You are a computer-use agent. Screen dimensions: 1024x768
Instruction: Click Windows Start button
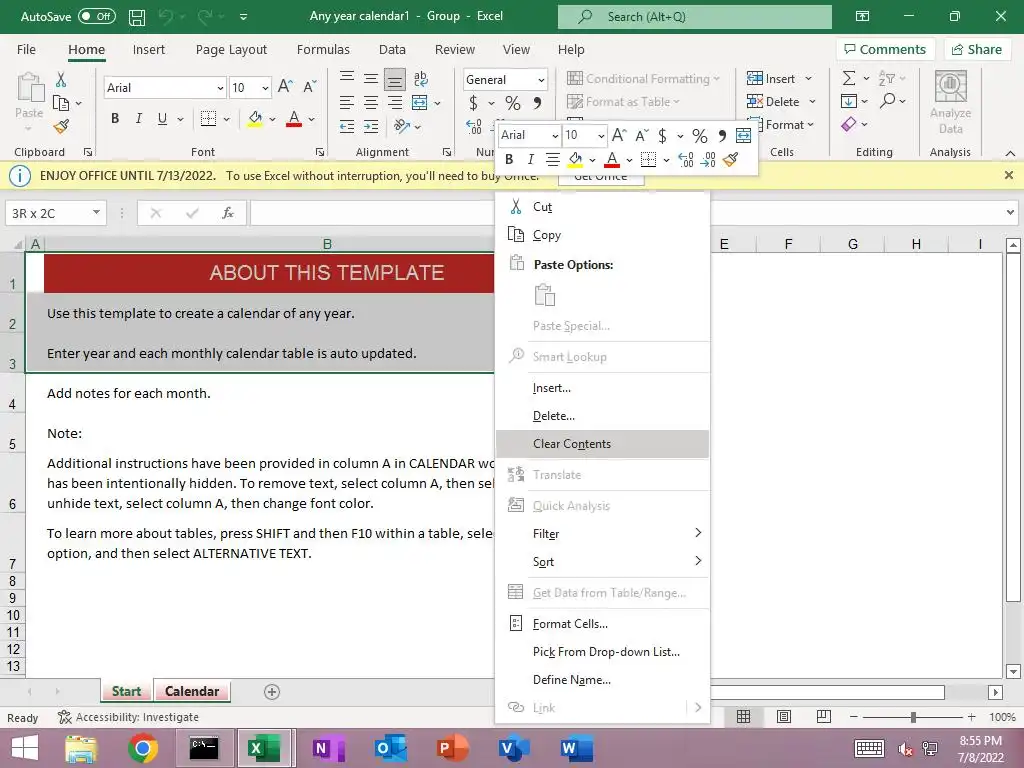[x=25, y=748]
